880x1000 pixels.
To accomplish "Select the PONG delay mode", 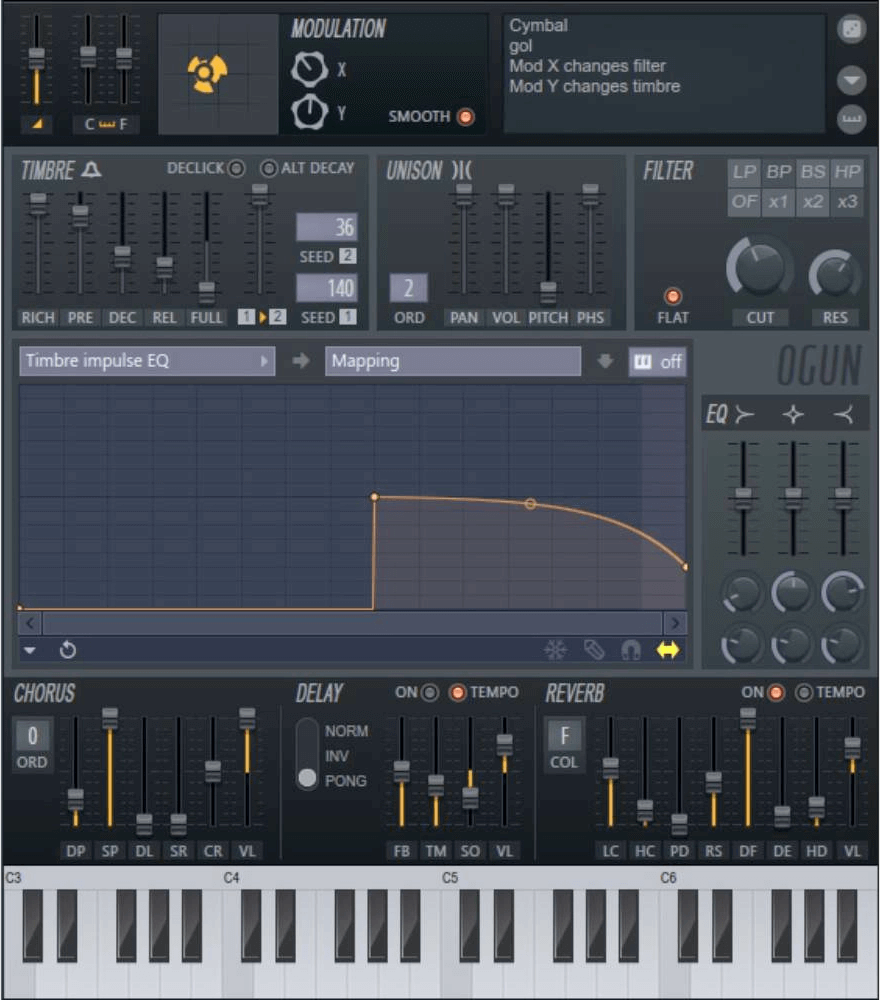I will coord(308,779).
